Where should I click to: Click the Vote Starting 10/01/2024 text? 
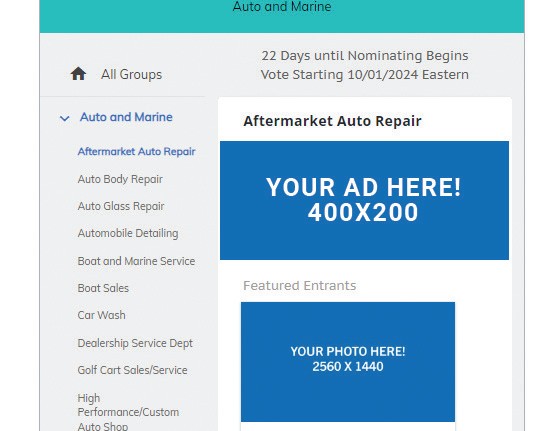(x=365, y=75)
